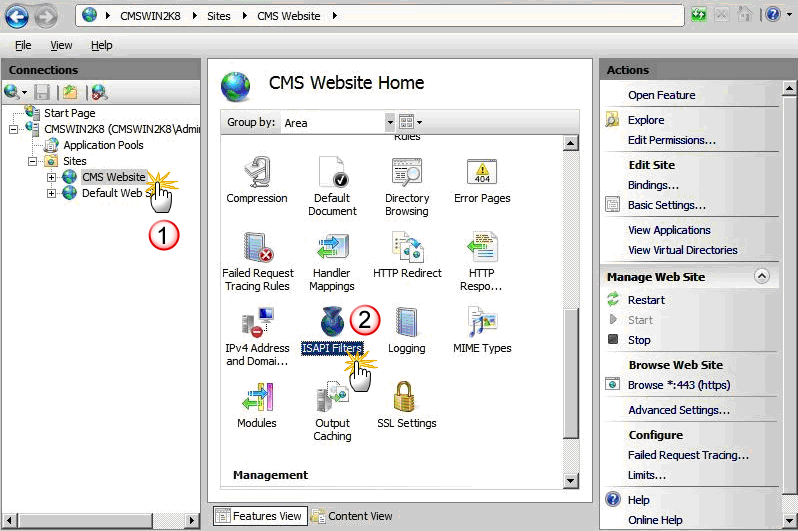Viewport: 798px width, 531px height.
Task: Click the features list vertical scrollbar
Action: (x=571, y=300)
